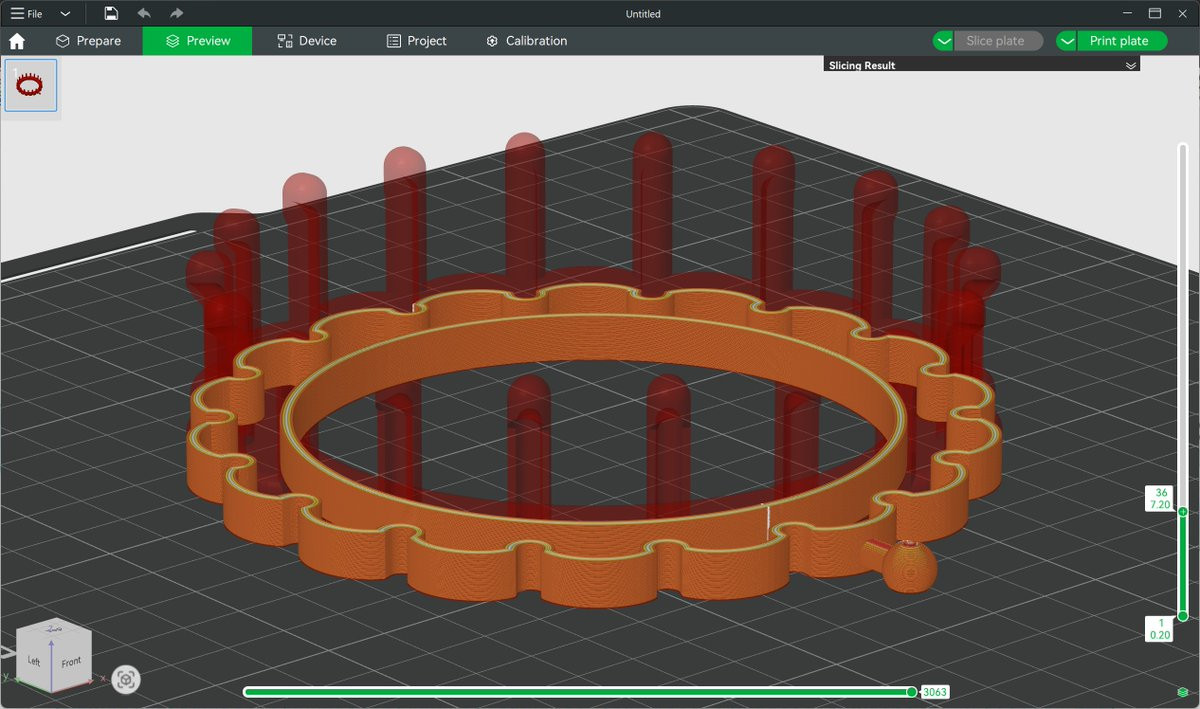The width and height of the screenshot is (1200, 709).
Task: Maximize the application window
Action: pyautogui.click(x=1155, y=14)
